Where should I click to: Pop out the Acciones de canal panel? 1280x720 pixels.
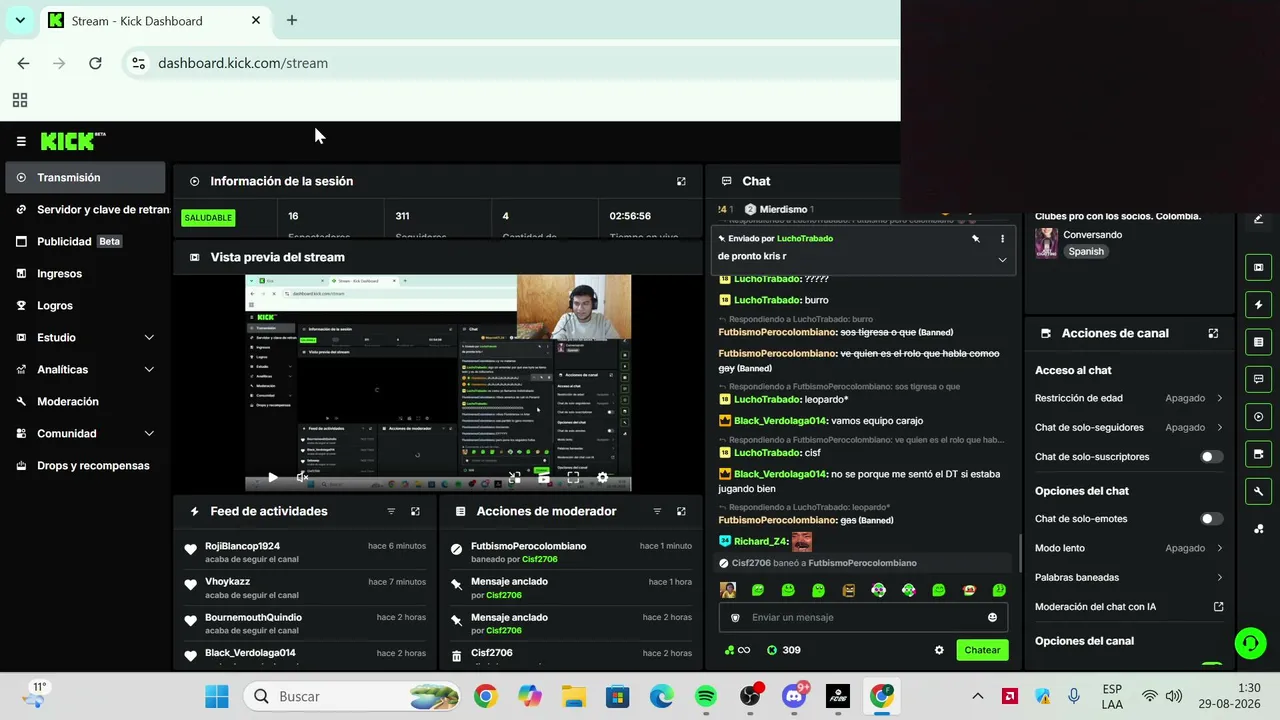(x=1213, y=333)
